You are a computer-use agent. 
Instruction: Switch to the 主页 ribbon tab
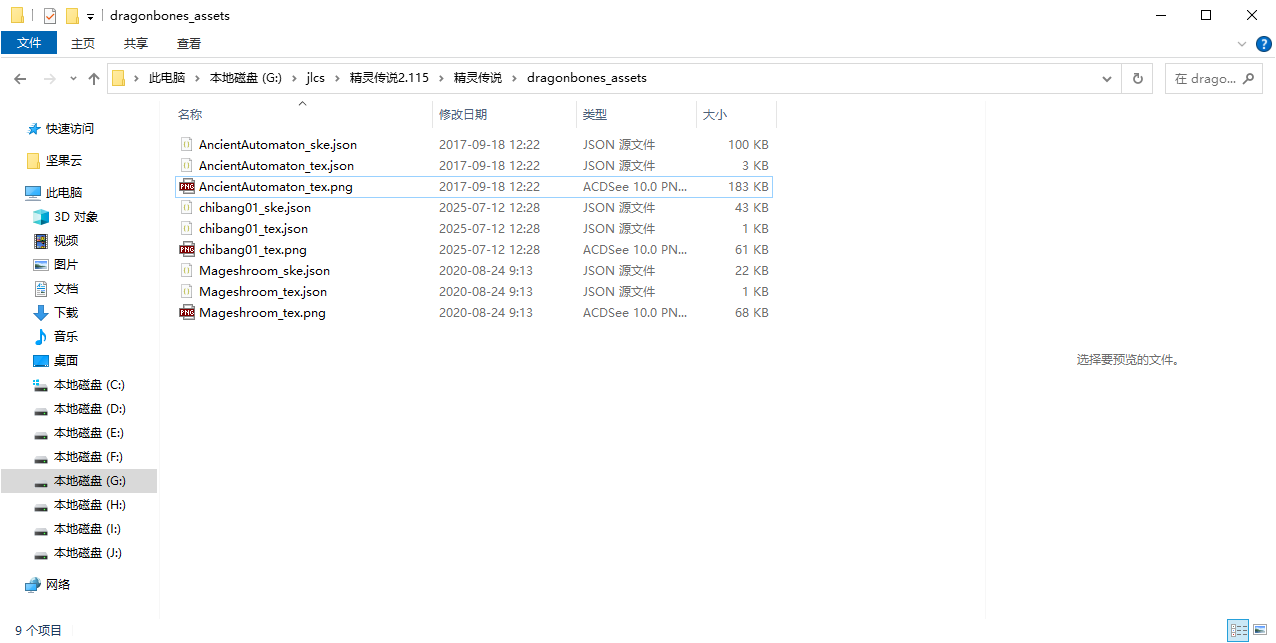tap(83, 43)
